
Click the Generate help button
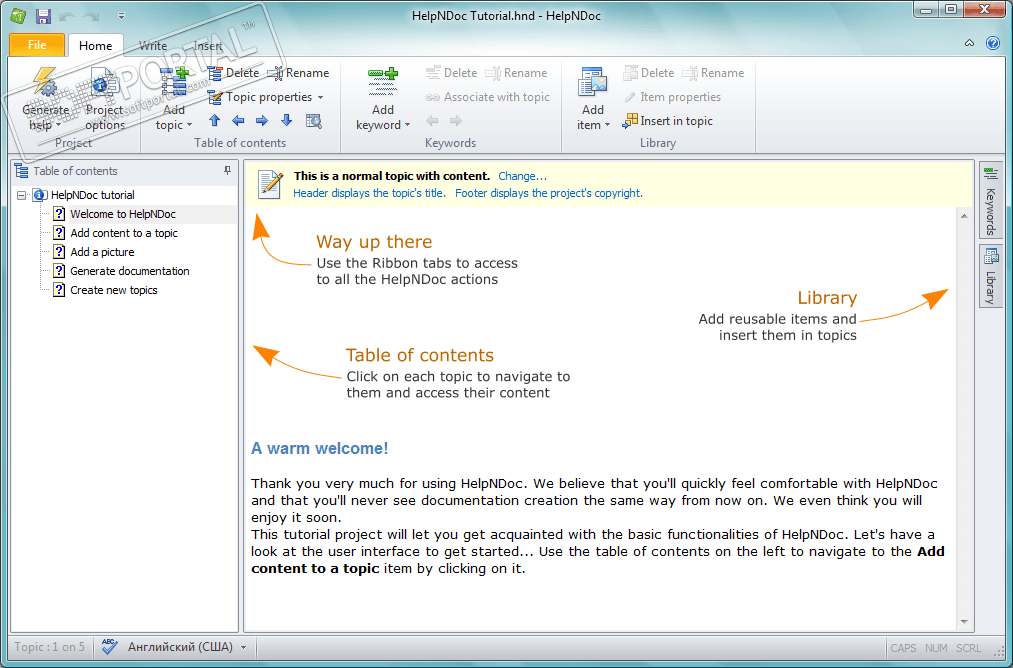45,98
